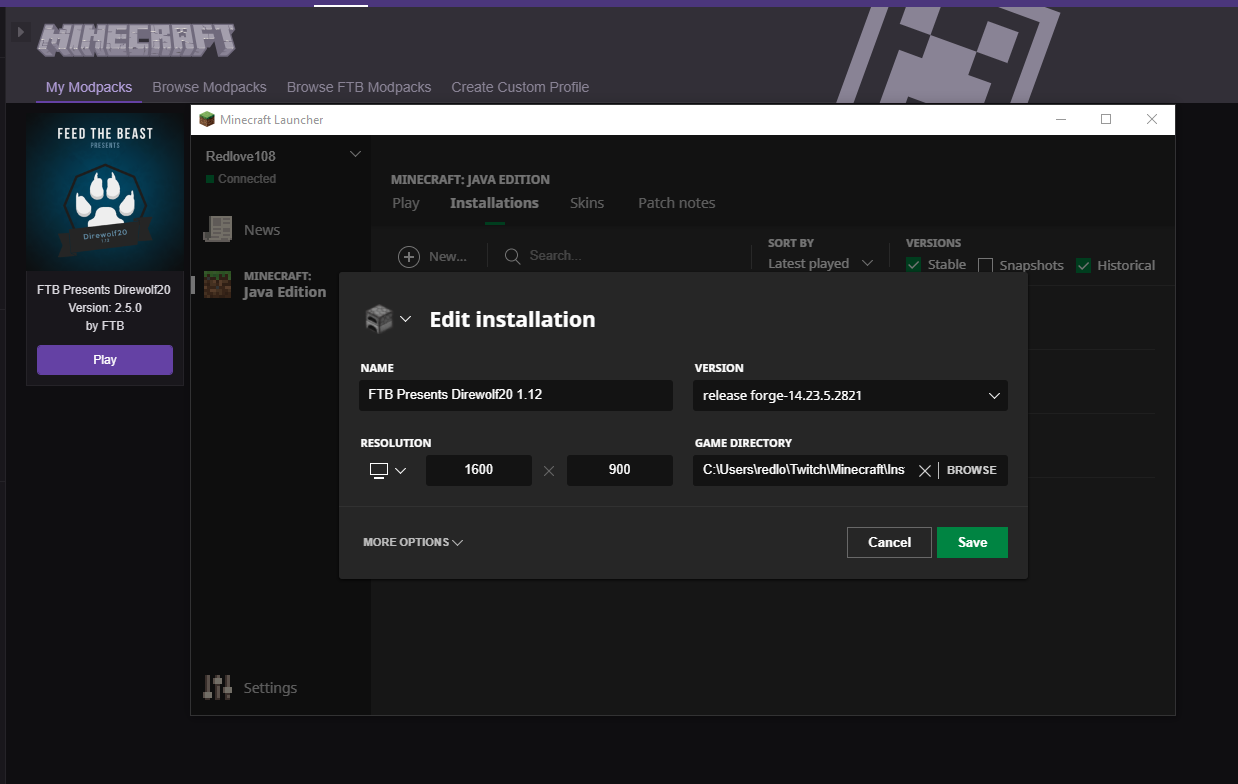
Task: Click the furnace installation icon
Action: [x=379, y=319]
